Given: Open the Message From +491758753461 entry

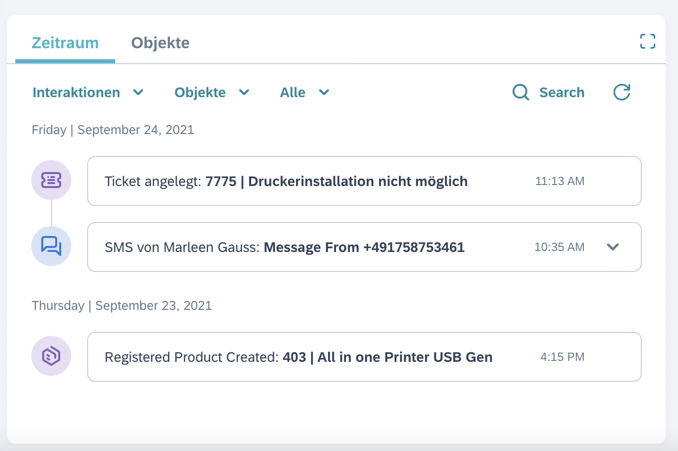Looking at the screenshot, I should click(364, 247).
